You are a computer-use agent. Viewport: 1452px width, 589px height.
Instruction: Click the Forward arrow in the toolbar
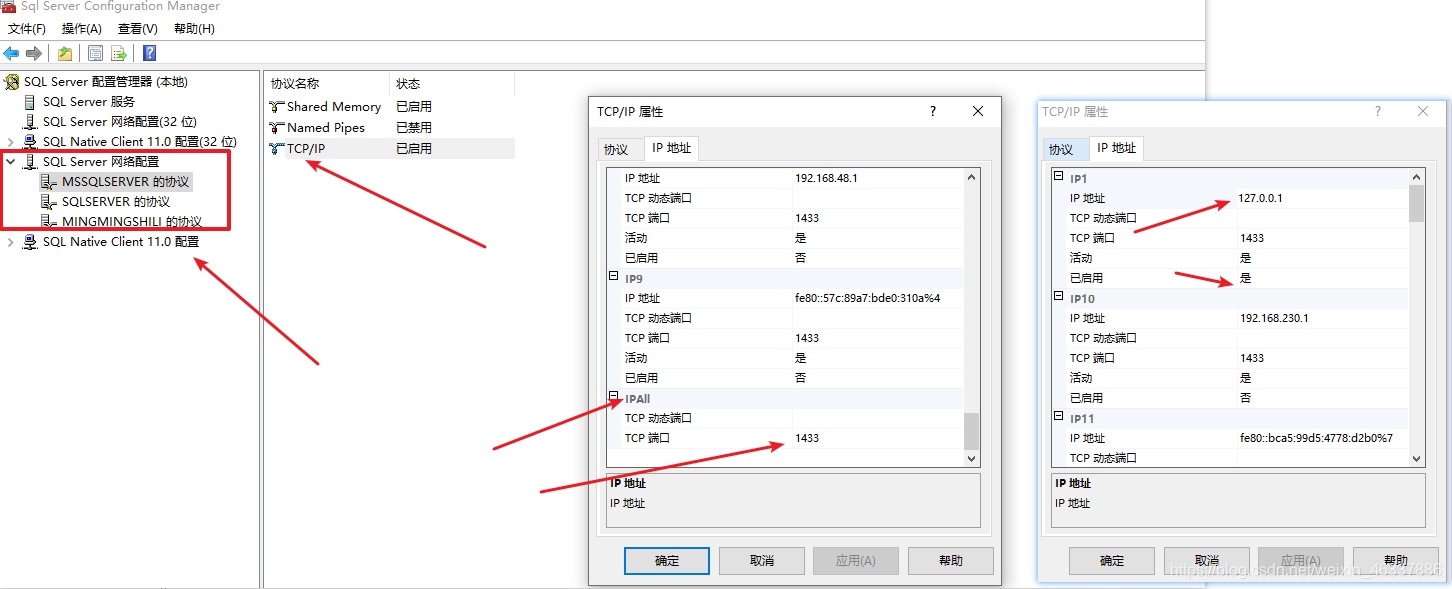34,53
